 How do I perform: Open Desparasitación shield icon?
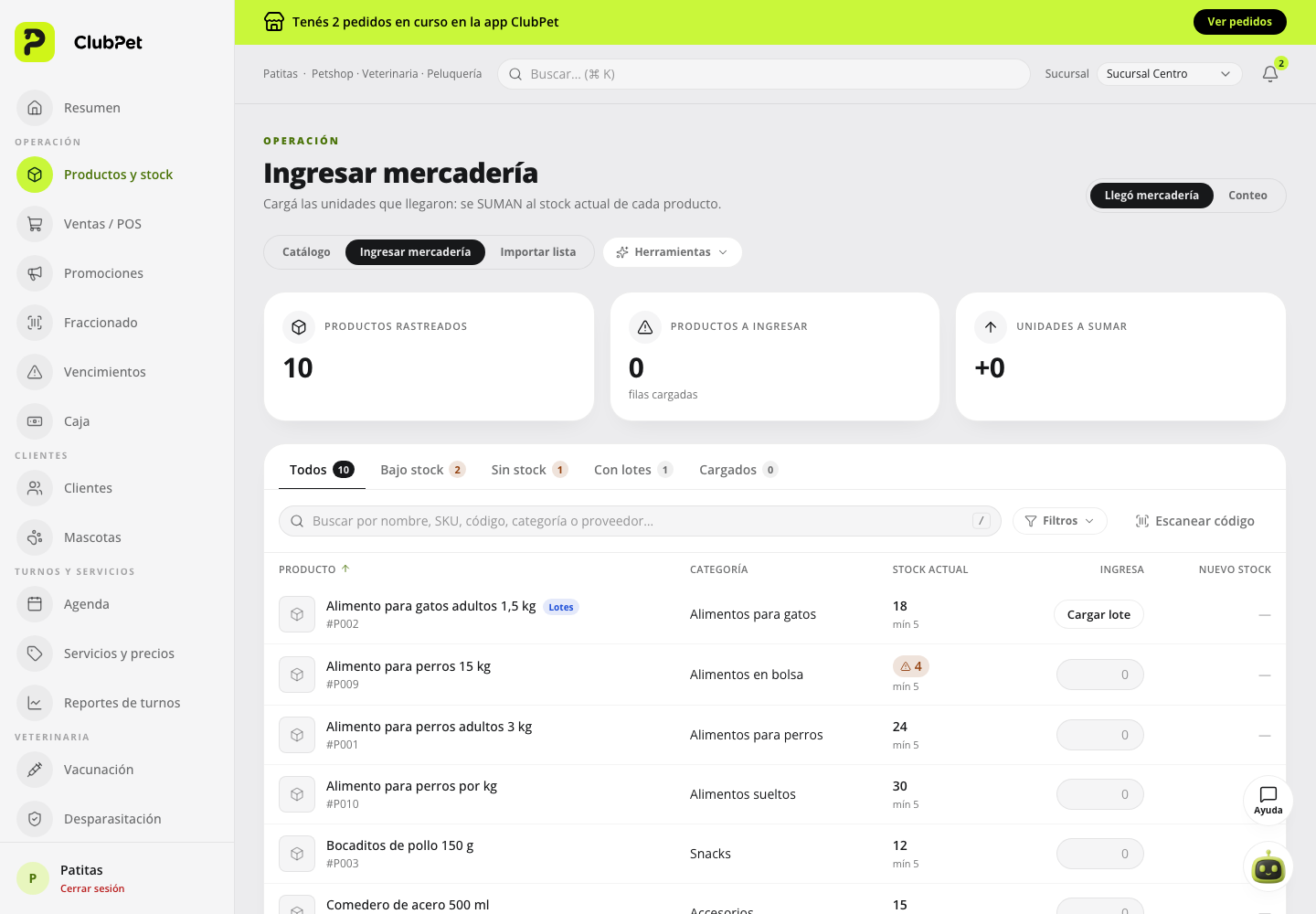[x=35, y=819]
